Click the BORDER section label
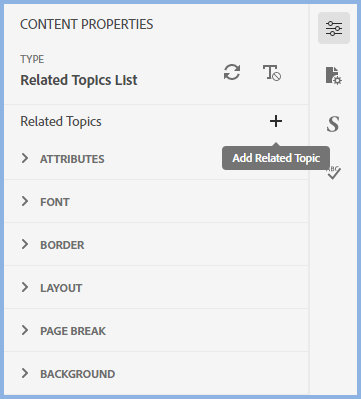The height and width of the screenshot is (399, 361). tap(62, 245)
